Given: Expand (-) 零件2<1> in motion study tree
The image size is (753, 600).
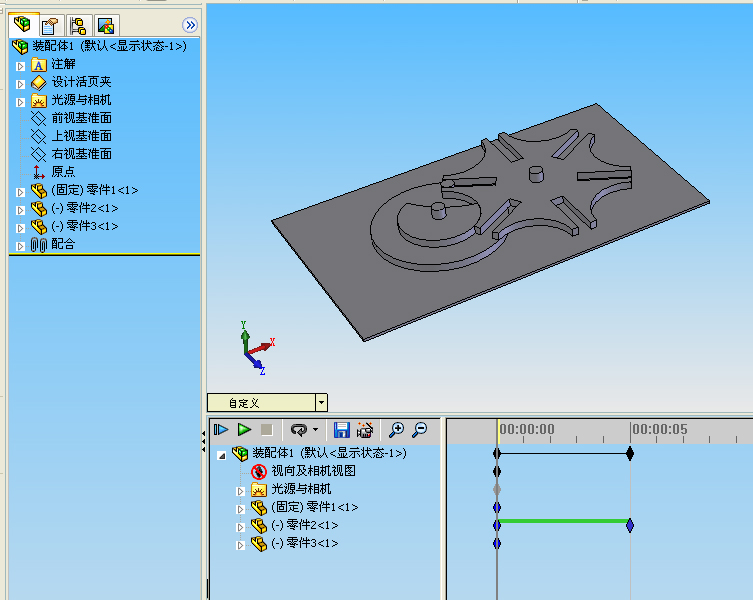Looking at the screenshot, I should [x=241, y=527].
